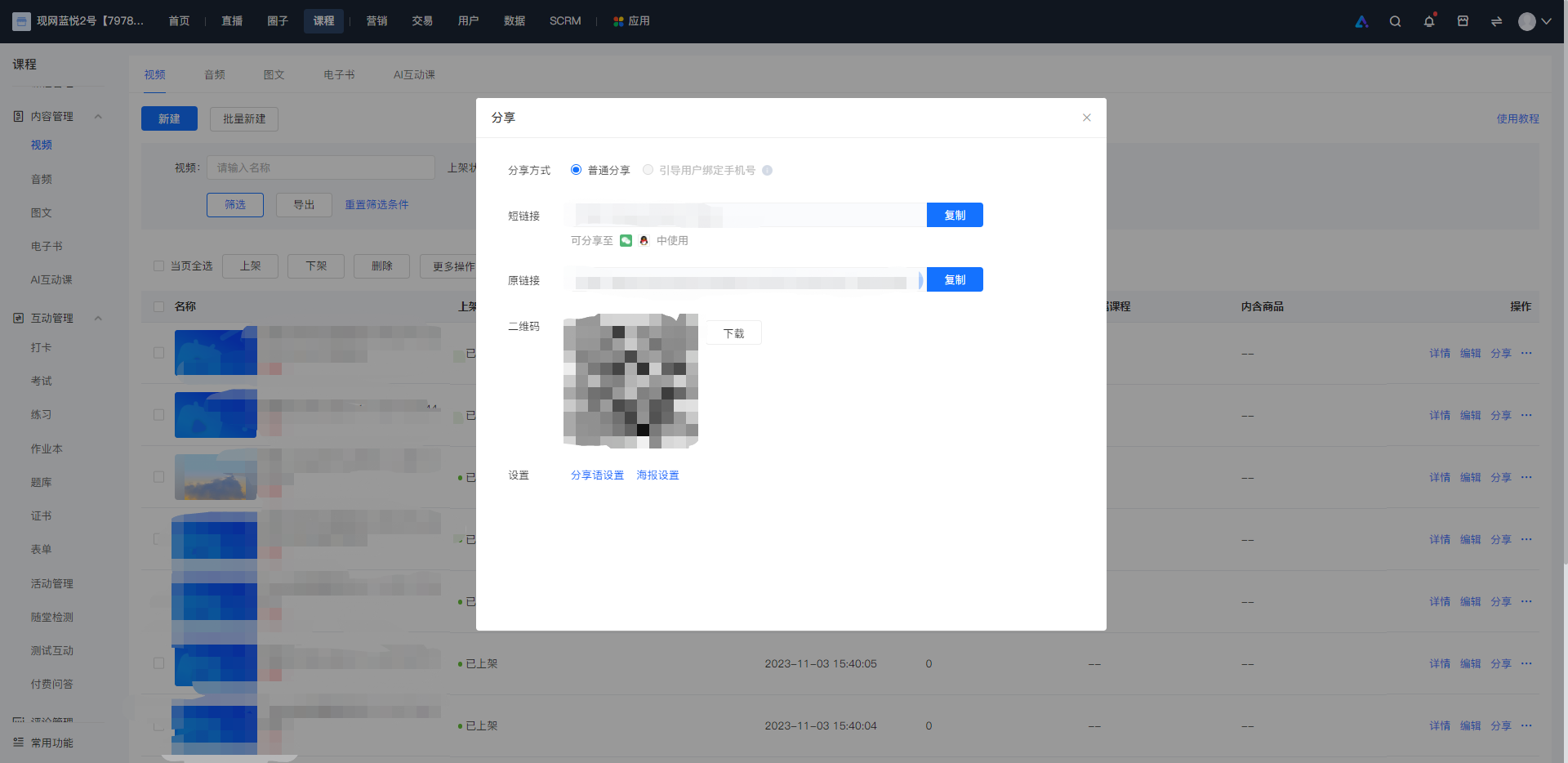
Task: Switch to the 音频 tab
Action: (x=215, y=74)
